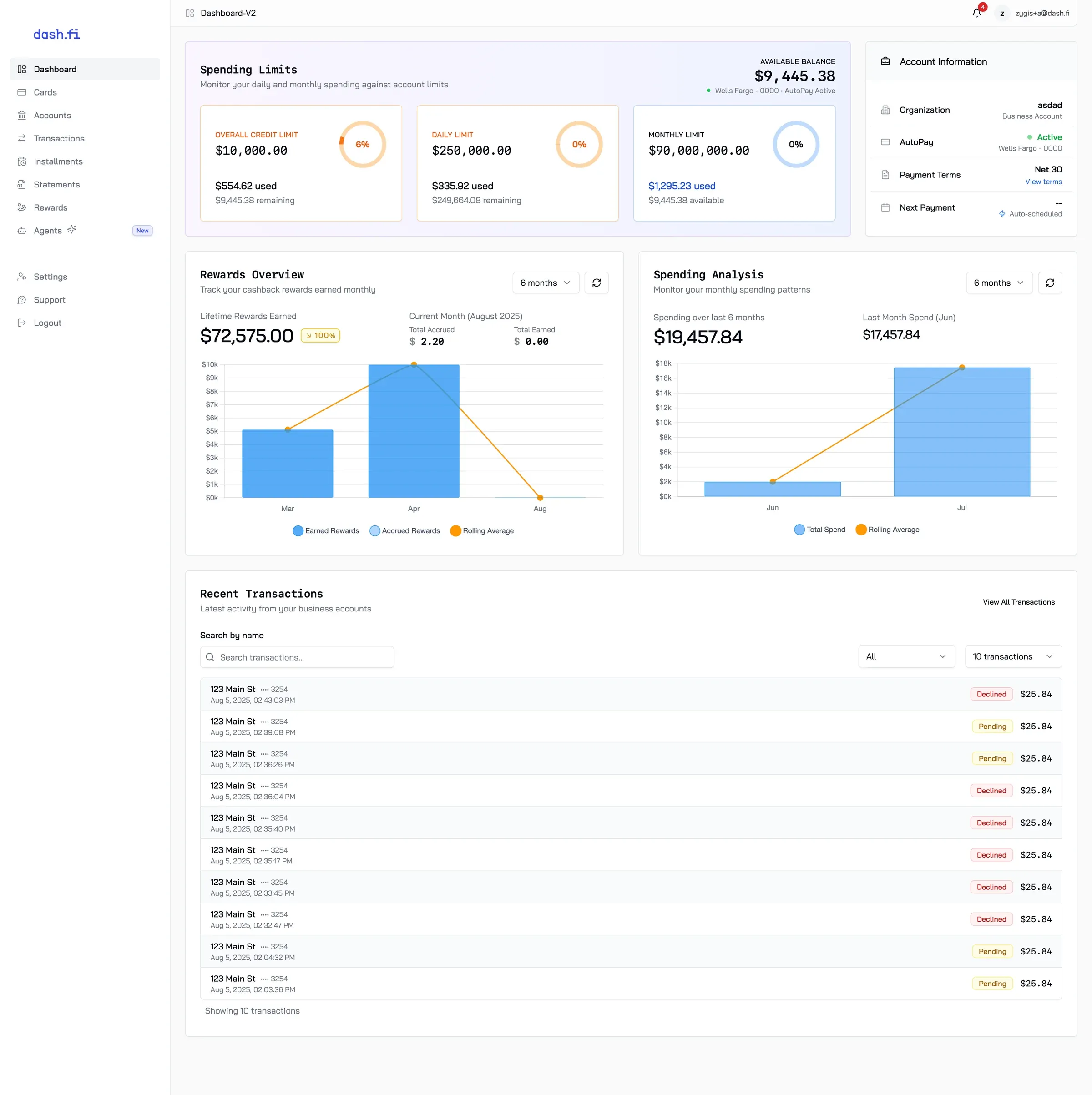Click the New badge next to Agents
The width and height of the screenshot is (1092, 1095).
(142, 231)
